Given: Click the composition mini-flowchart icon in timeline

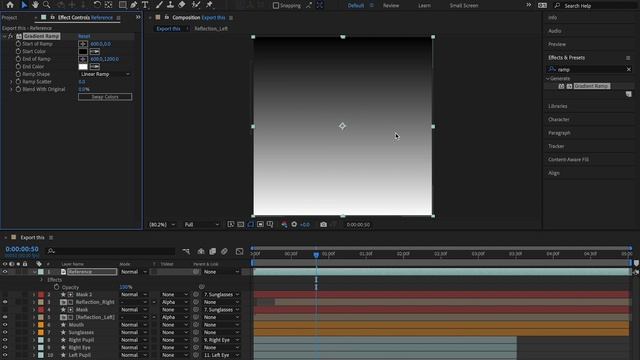Looking at the screenshot, I should pyautogui.click(x=186, y=251).
